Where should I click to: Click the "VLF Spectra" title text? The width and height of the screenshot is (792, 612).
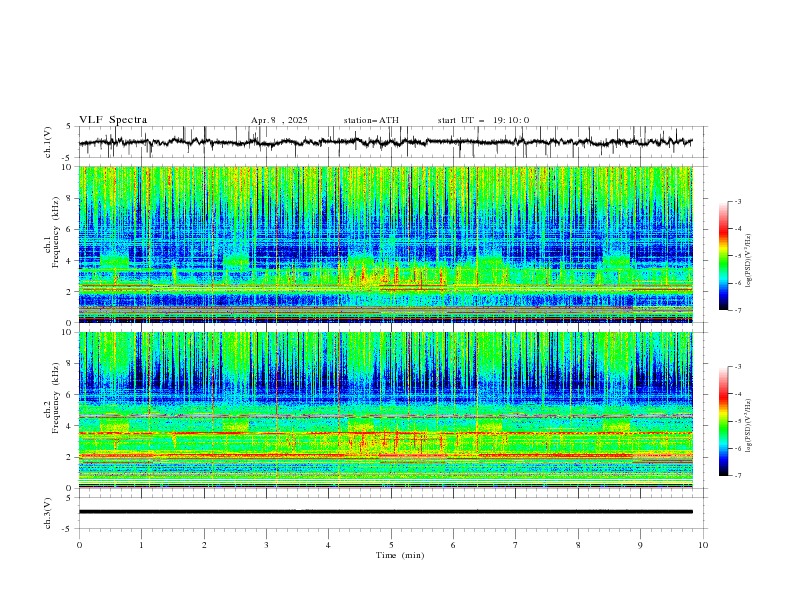coord(113,120)
